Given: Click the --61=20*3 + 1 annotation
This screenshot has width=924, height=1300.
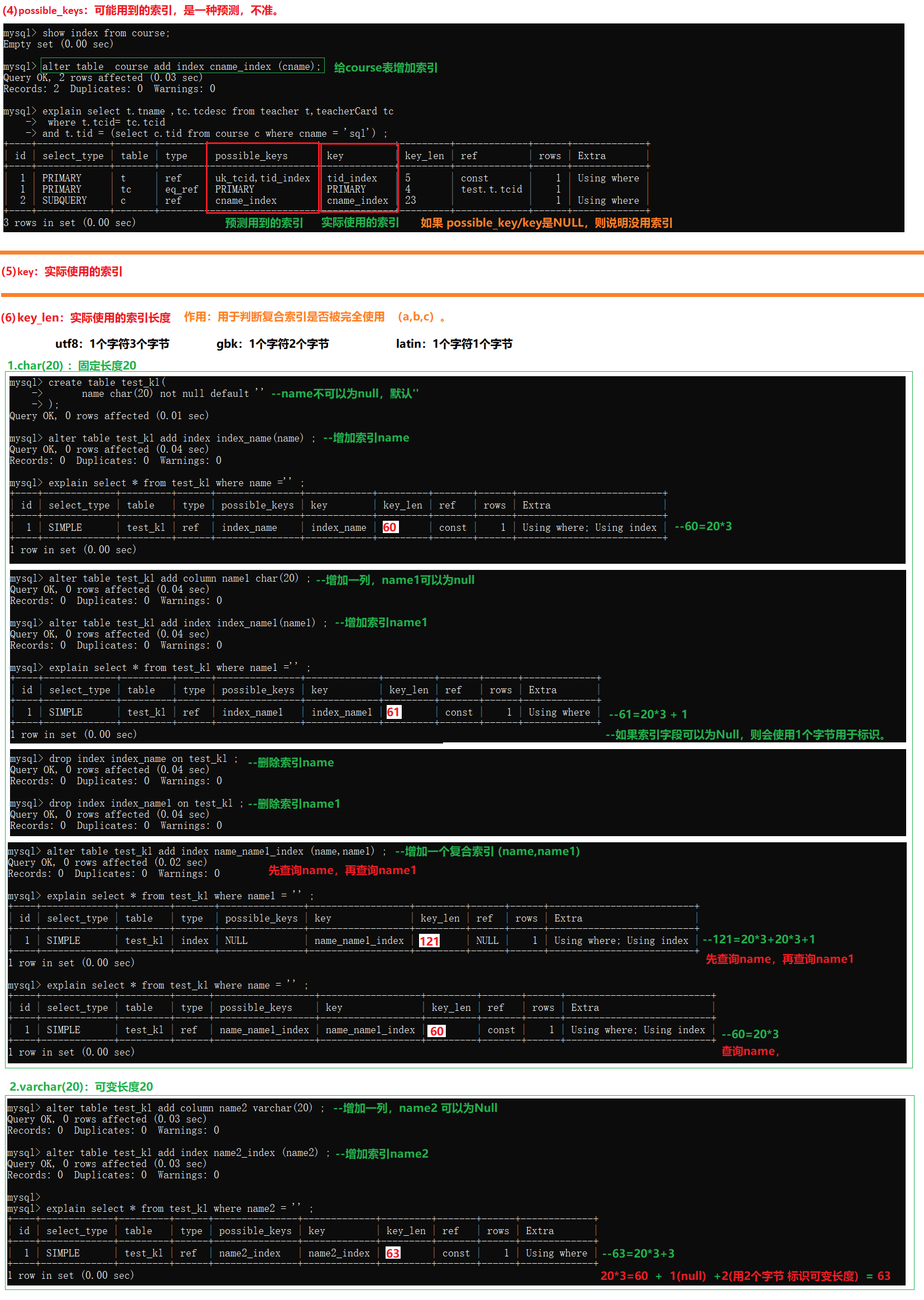Looking at the screenshot, I should click(648, 714).
